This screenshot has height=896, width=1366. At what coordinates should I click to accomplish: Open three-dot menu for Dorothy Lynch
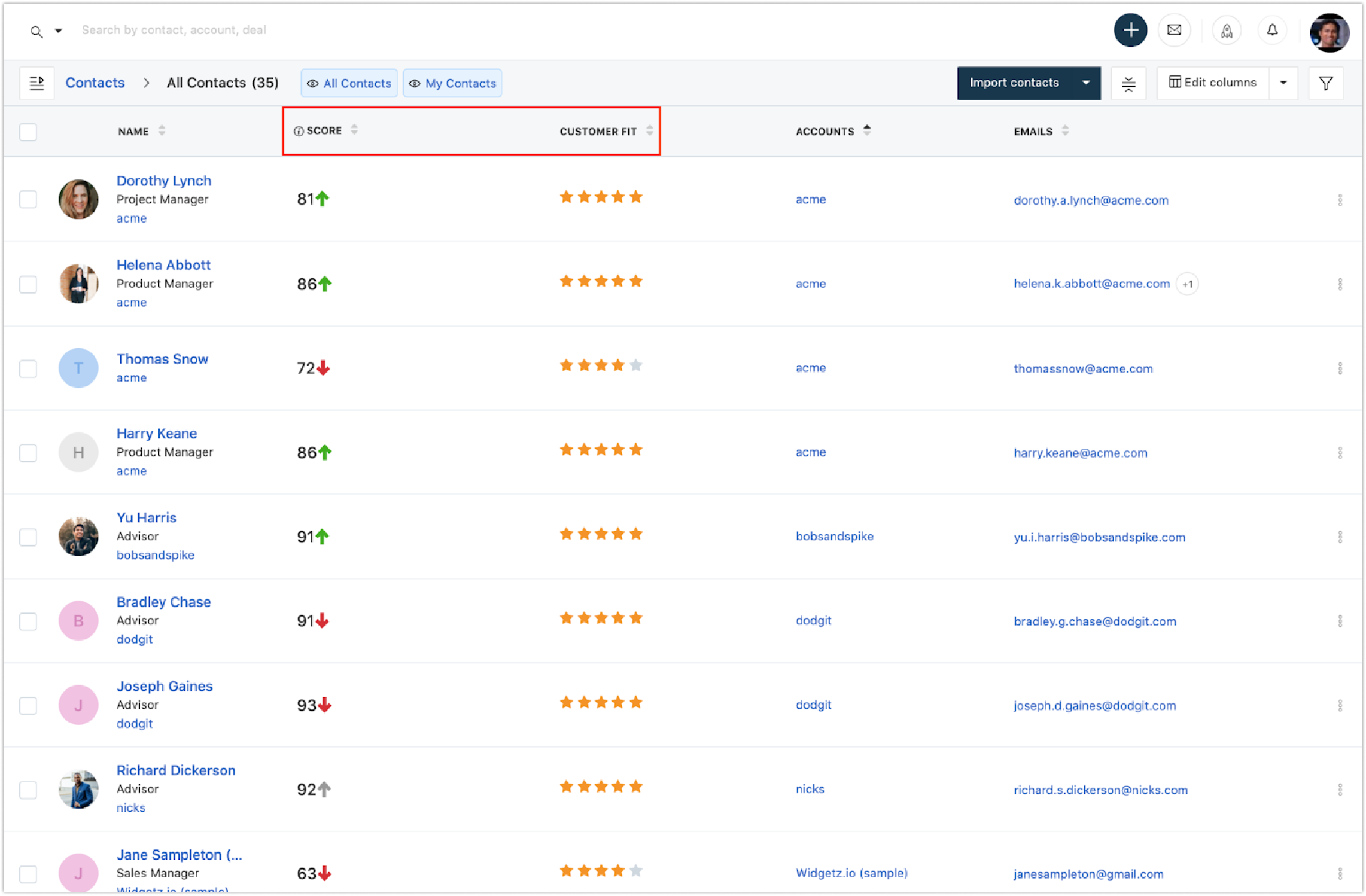point(1340,200)
